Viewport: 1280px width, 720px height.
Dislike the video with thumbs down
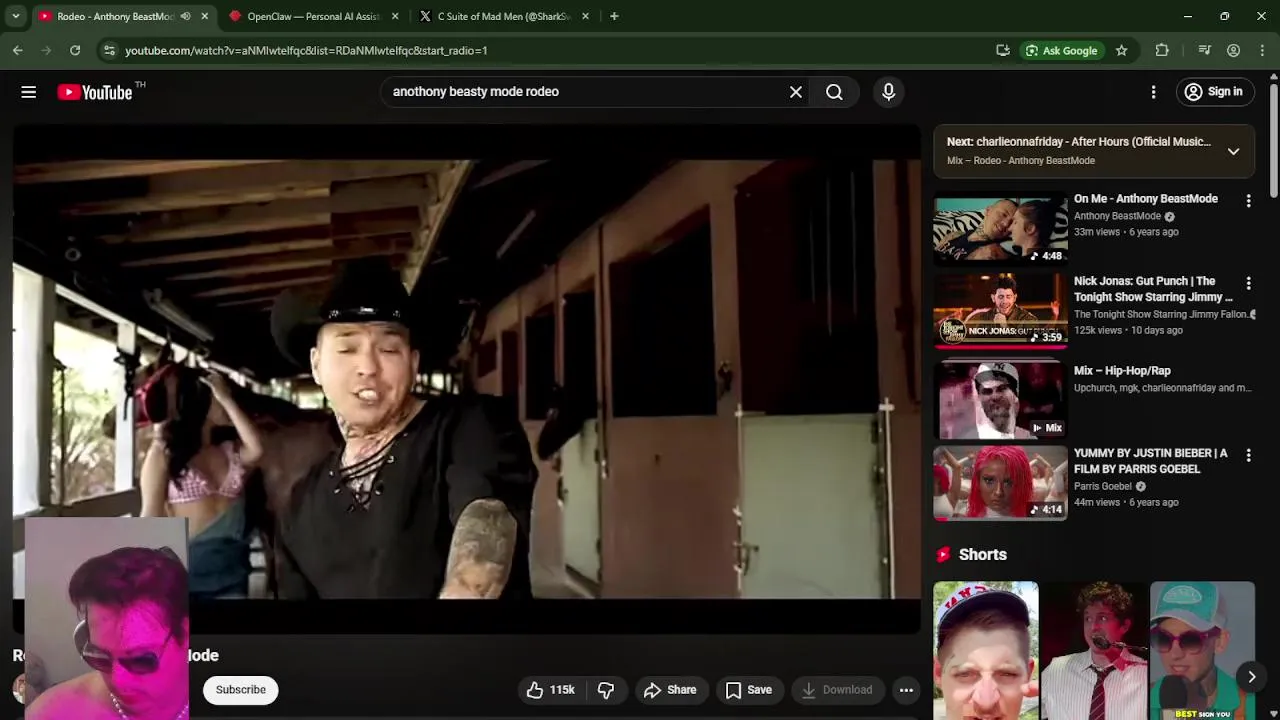[606, 690]
